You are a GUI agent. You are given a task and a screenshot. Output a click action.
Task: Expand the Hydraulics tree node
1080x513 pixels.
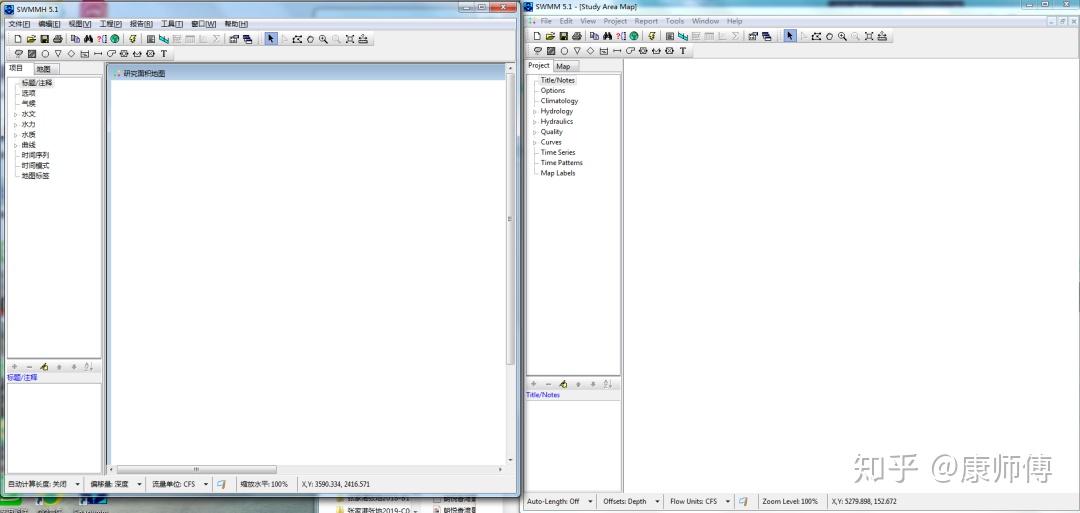coord(534,122)
